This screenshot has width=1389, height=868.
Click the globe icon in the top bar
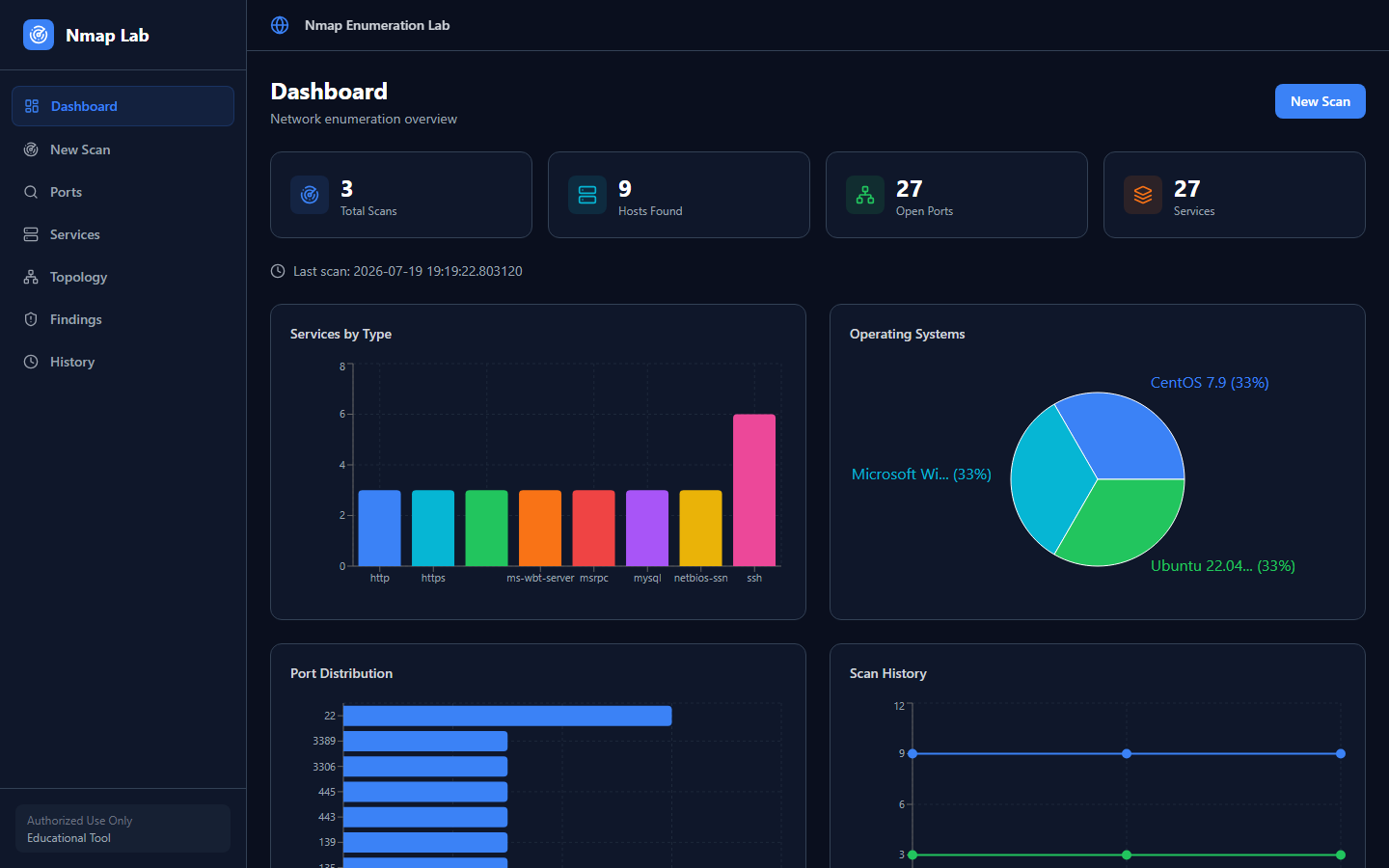pos(280,25)
